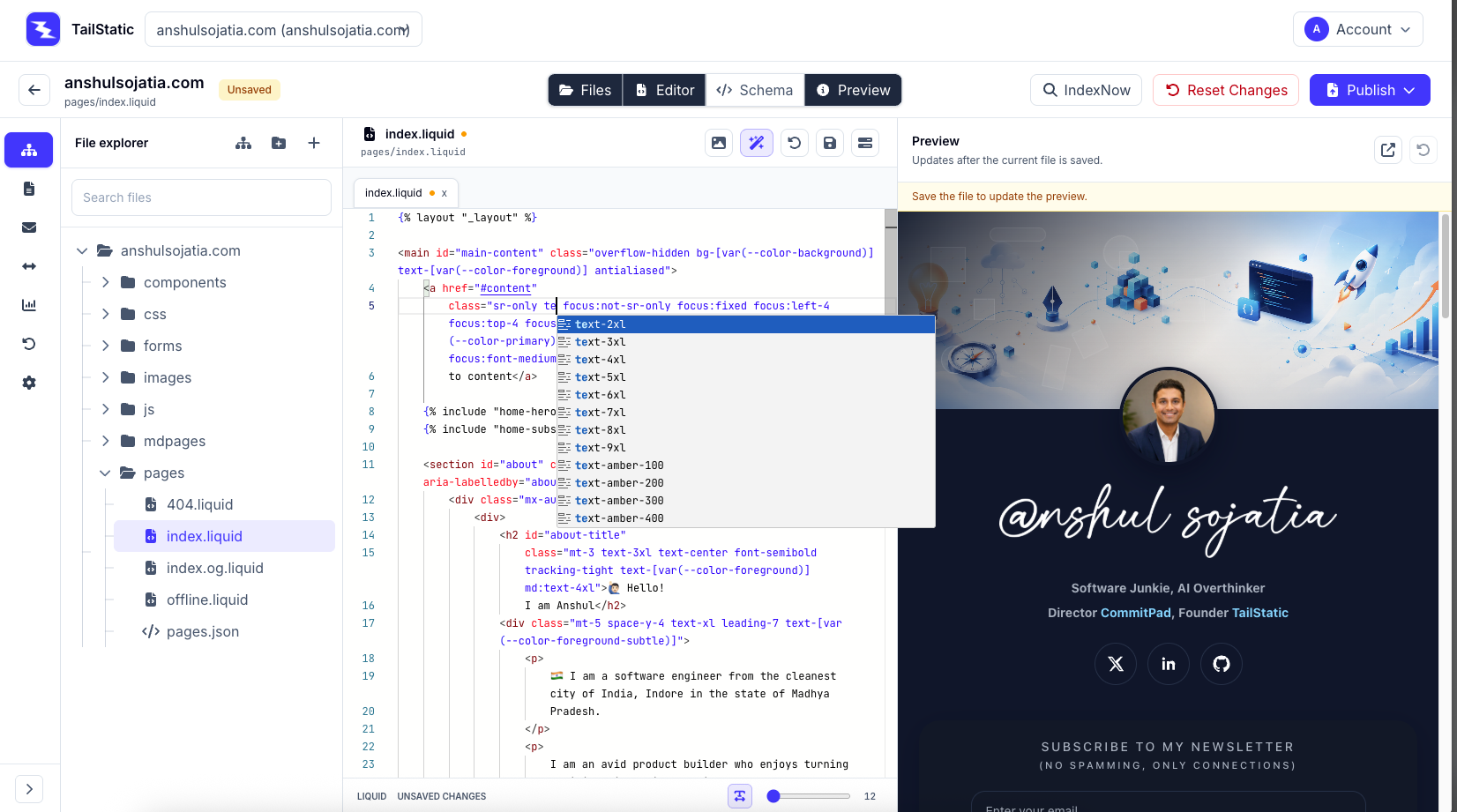This screenshot has width=1457, height=812.
Task: Open the envelope forms sidebar icon
Action: pyautogui.click(x=29, y=227)
